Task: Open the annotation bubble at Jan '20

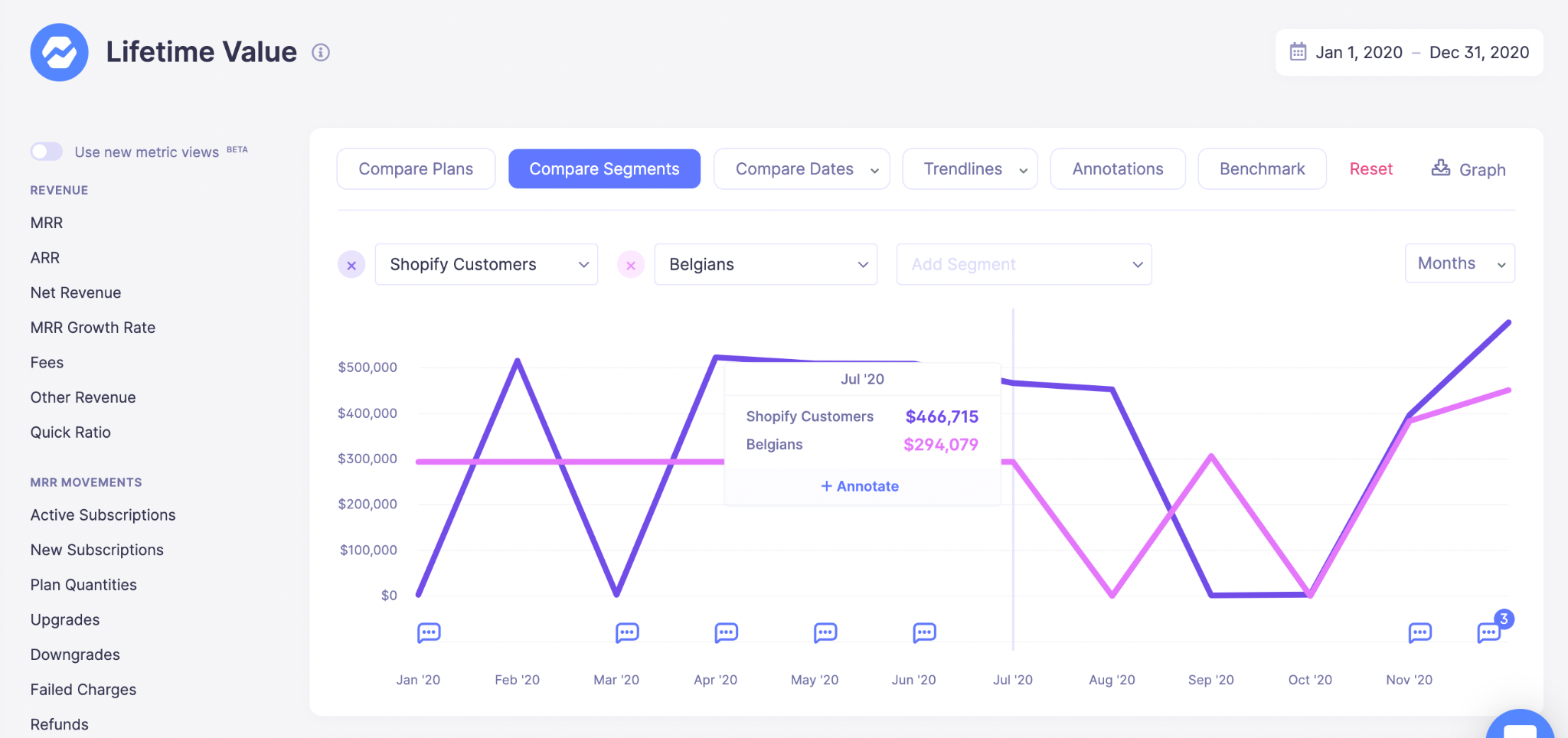Action: tap(429, 632)
